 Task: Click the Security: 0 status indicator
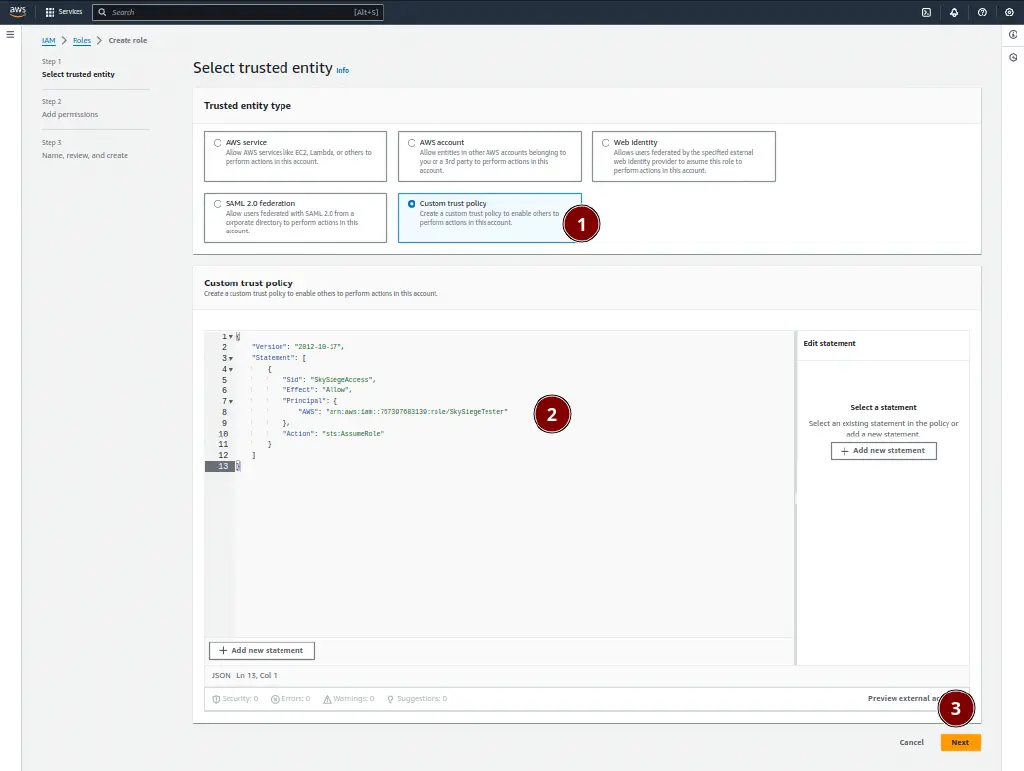click(x=235, y=699)
